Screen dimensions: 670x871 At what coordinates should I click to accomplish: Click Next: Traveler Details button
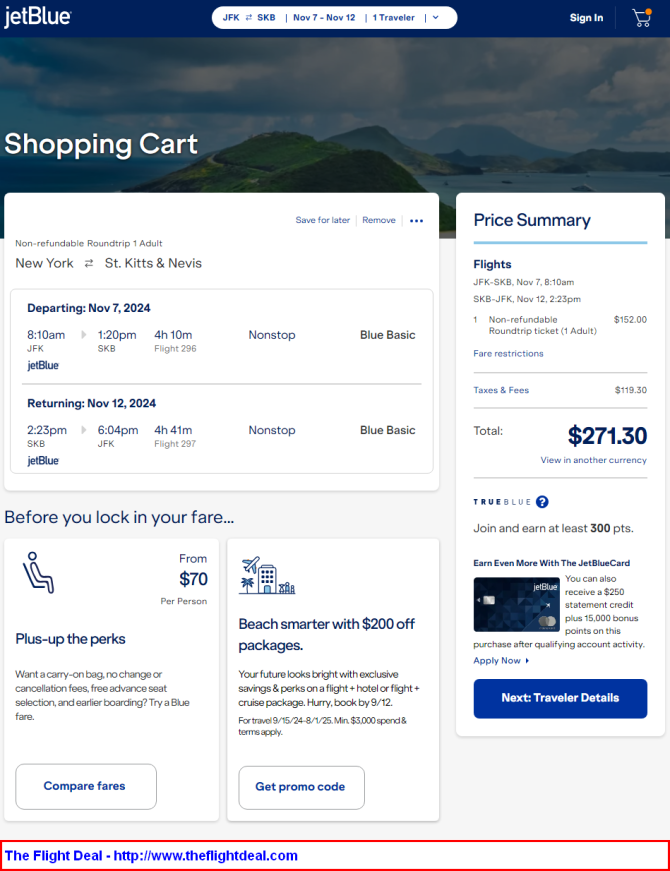coord(560,698)
